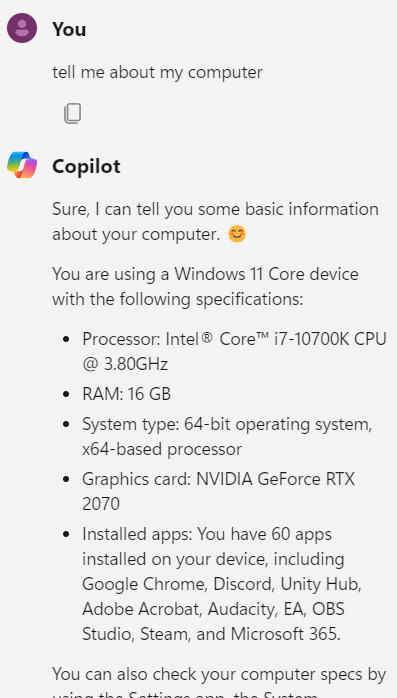
Task: Click the "x64-based processor" text line
Action: tap(162, 449)
